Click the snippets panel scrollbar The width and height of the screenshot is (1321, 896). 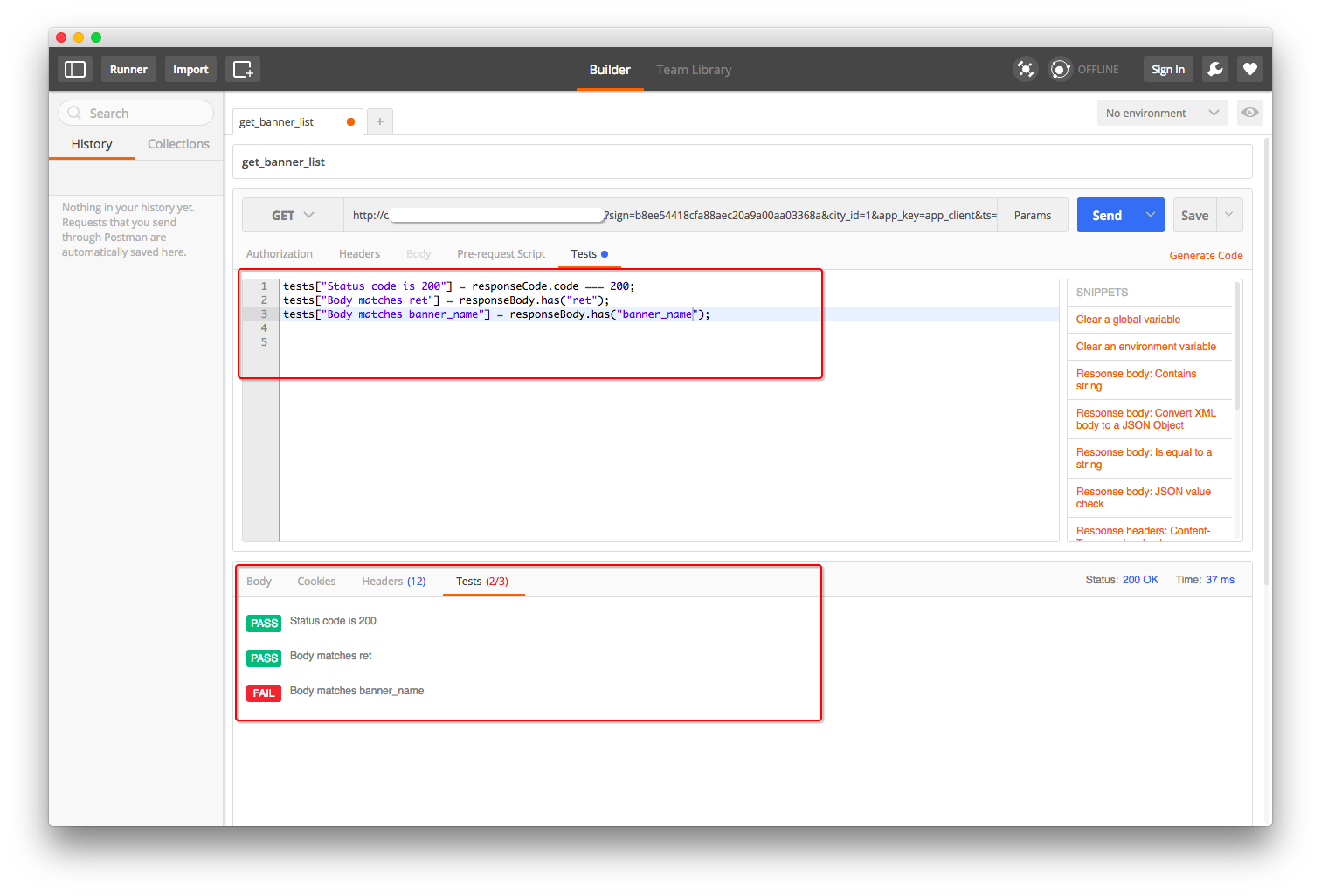1237,345
